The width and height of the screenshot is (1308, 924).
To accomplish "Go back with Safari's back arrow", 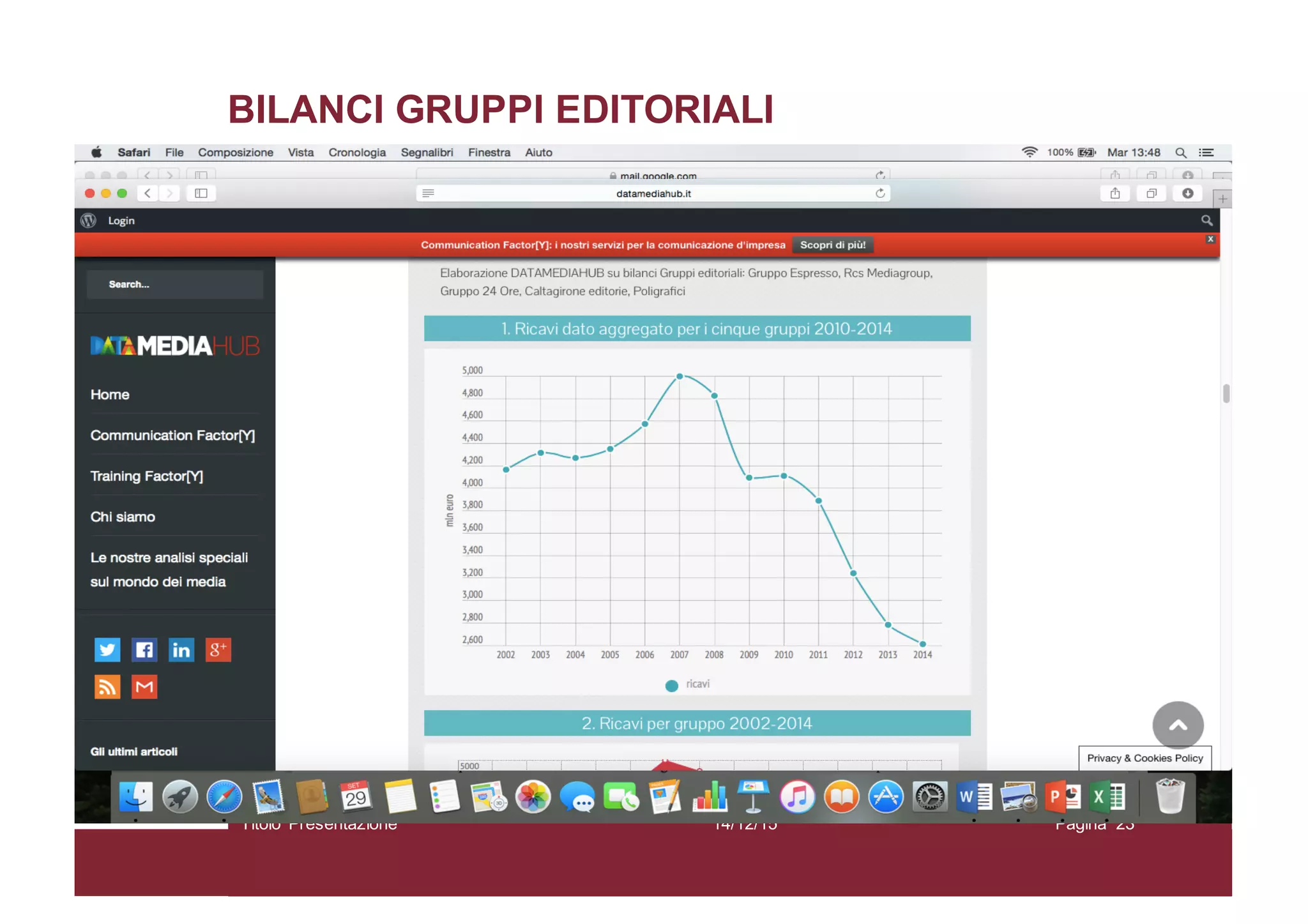I will (148, 193).
